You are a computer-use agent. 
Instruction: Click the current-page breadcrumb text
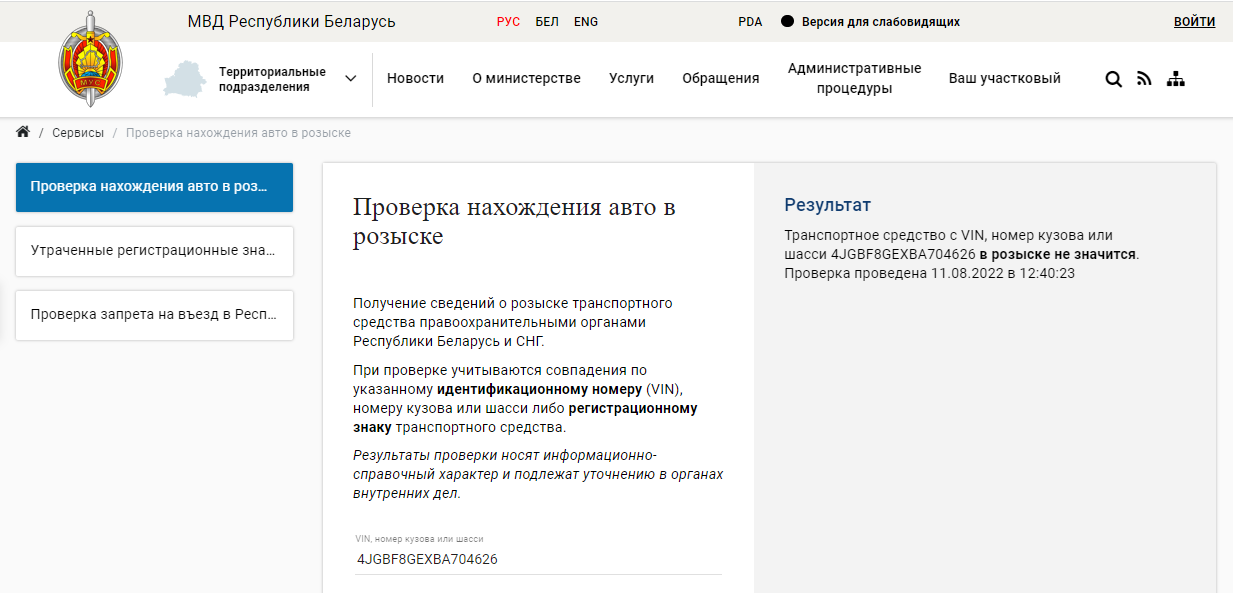click(x=238, y=133)
